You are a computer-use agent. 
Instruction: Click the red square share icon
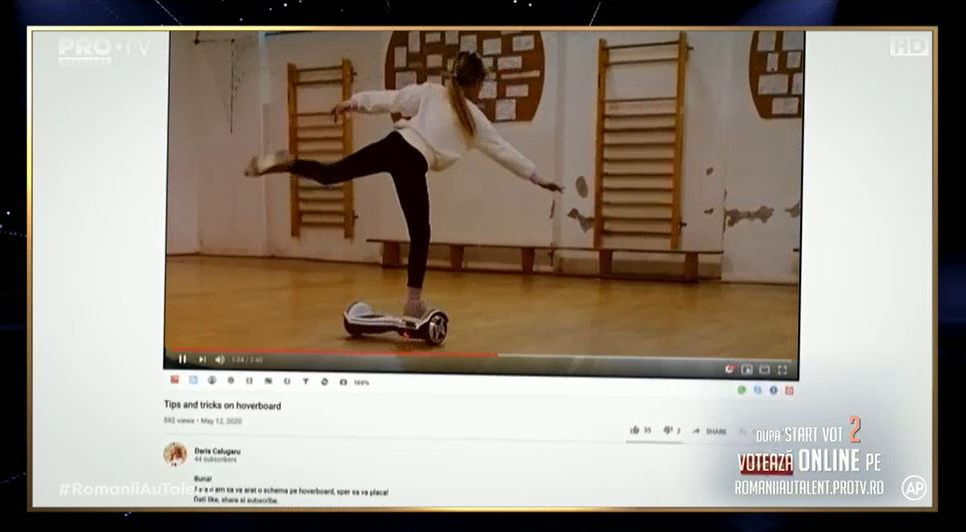789,390
